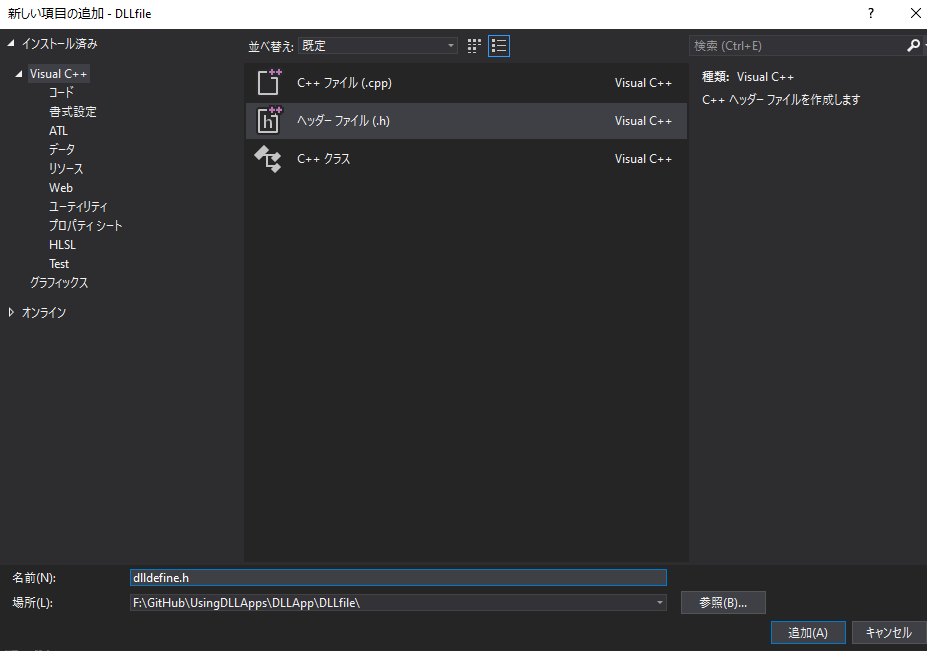Collapse the Visual C++ tree node
Screen dimensions: 927x651
(x=19, y=74)
